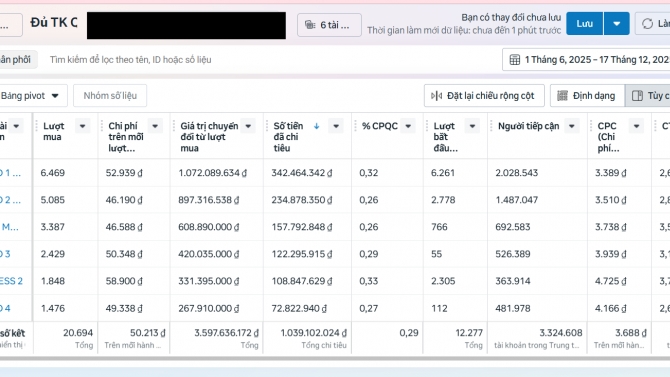Viewport: 670px width, 377px height.
Task: Open the dropdown arrow next to Lưu
Action: tap(617, 24)
